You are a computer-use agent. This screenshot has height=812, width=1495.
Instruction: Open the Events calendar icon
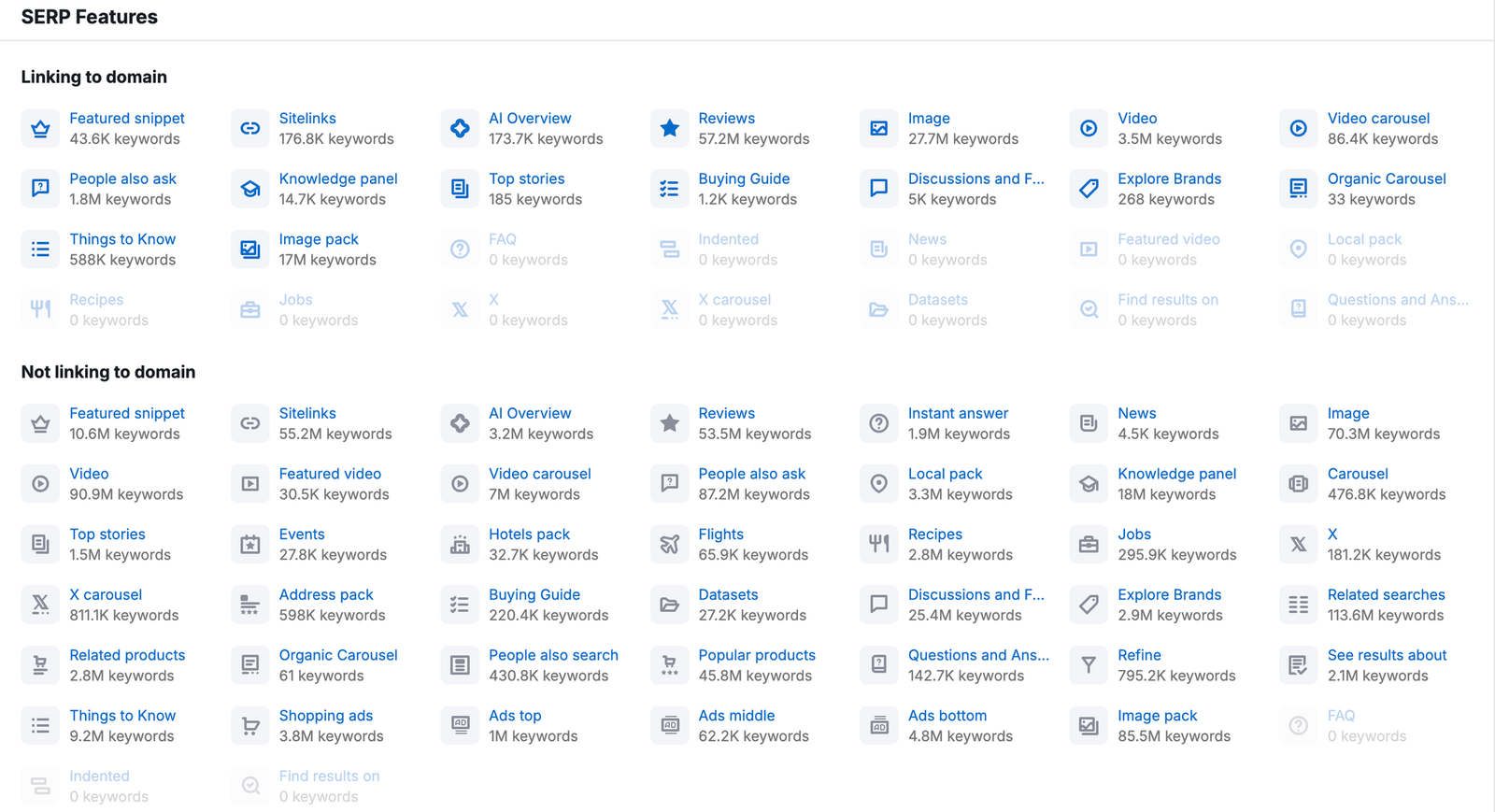[x=249, y=545]
